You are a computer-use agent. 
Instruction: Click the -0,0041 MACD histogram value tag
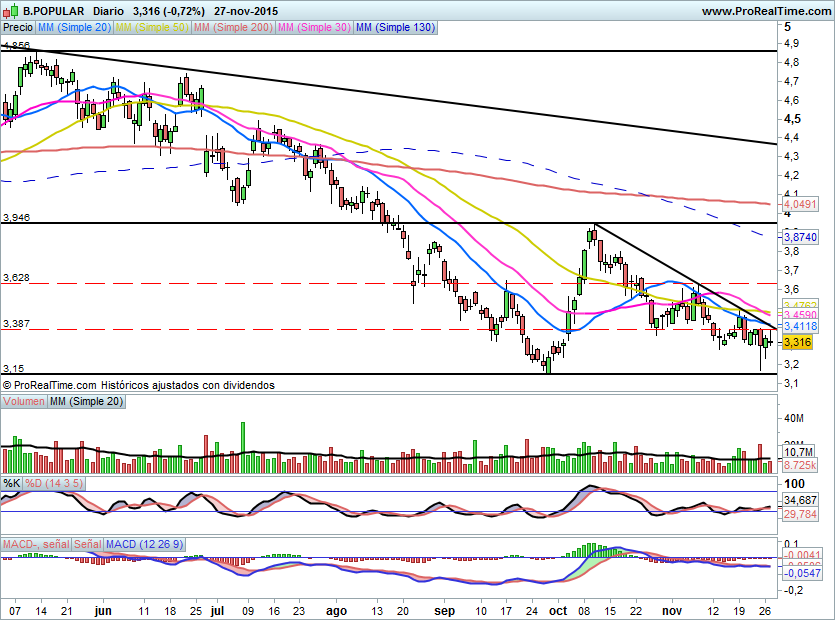801,556
